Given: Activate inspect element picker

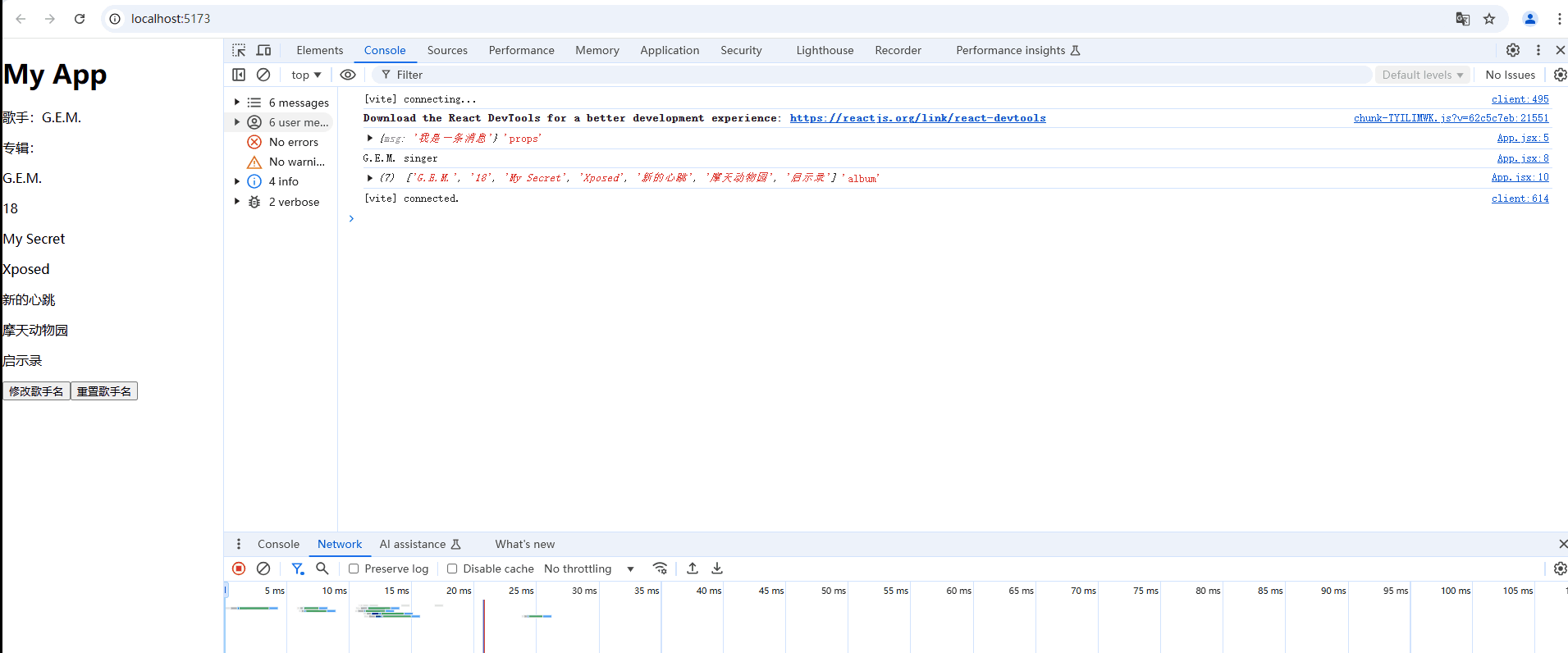Looking at the screenshot, I should (239, 50).
